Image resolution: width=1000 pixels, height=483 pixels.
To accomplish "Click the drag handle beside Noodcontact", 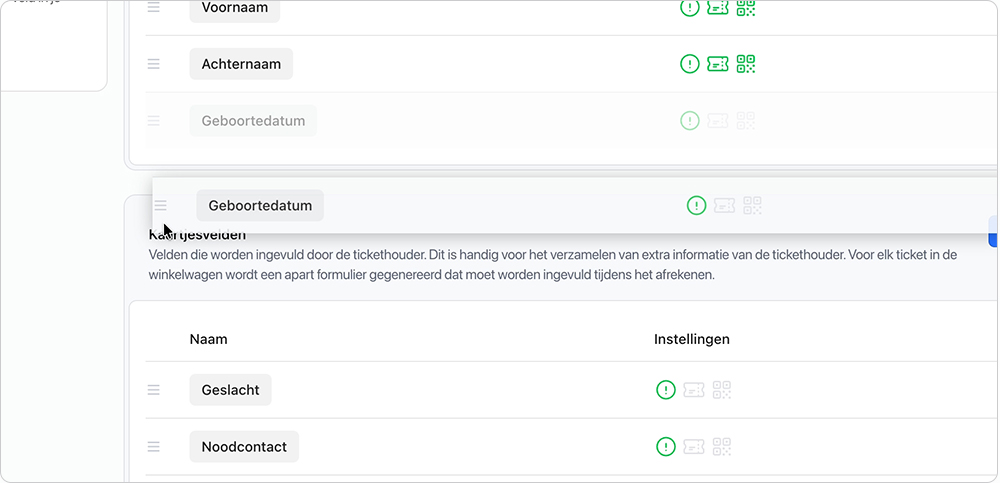I will (154, 447).
